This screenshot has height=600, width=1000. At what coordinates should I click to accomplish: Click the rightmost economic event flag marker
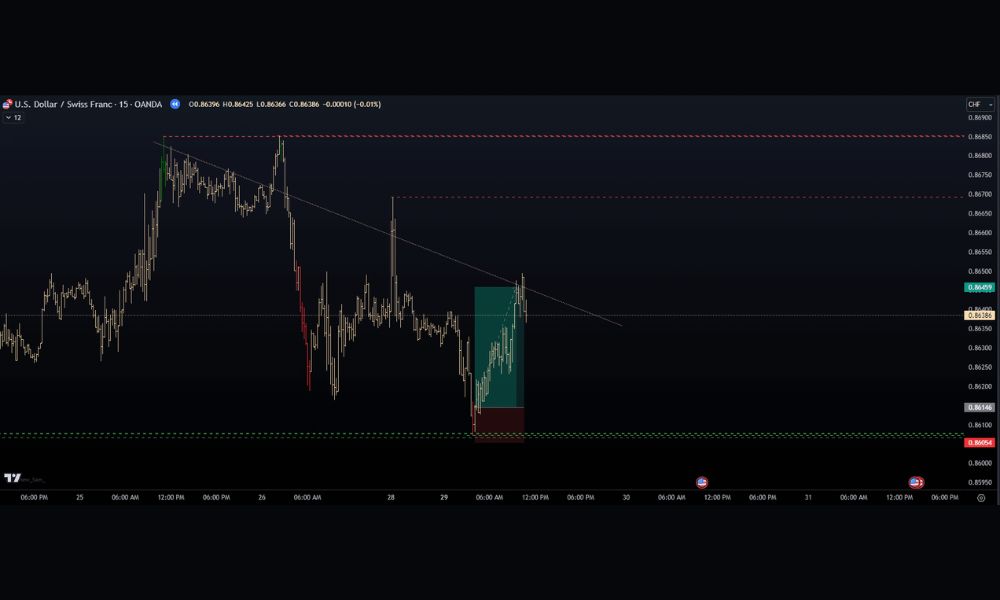[915, 482]
